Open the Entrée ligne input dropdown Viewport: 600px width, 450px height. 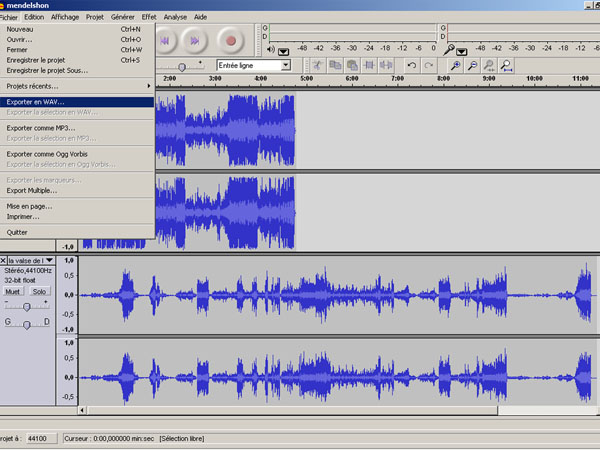[285, 65]
